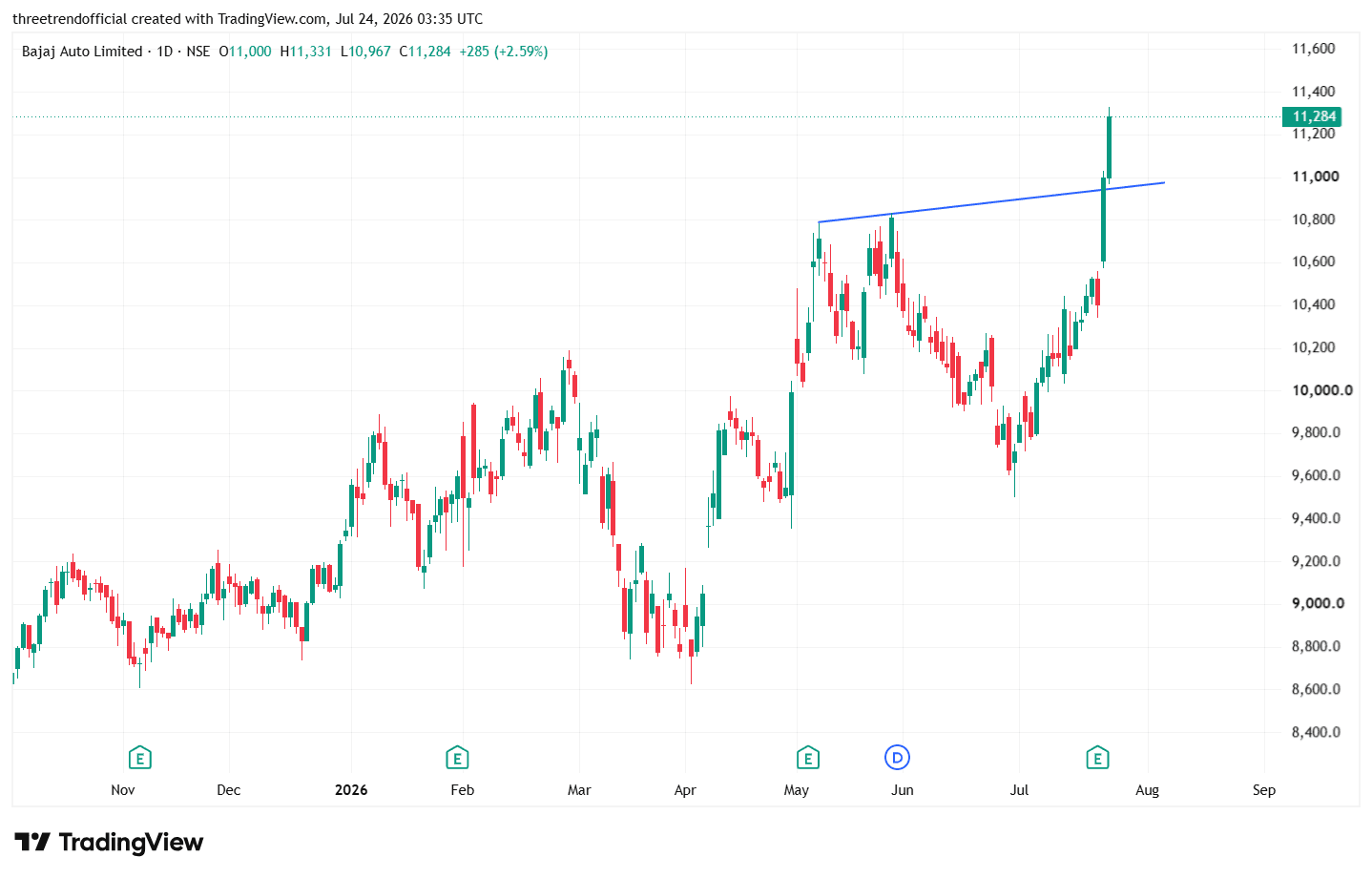This screenshot has height=878, width=1372.
Task: Open the earnings E marker above Feb
Action: (x=457, y=759)
